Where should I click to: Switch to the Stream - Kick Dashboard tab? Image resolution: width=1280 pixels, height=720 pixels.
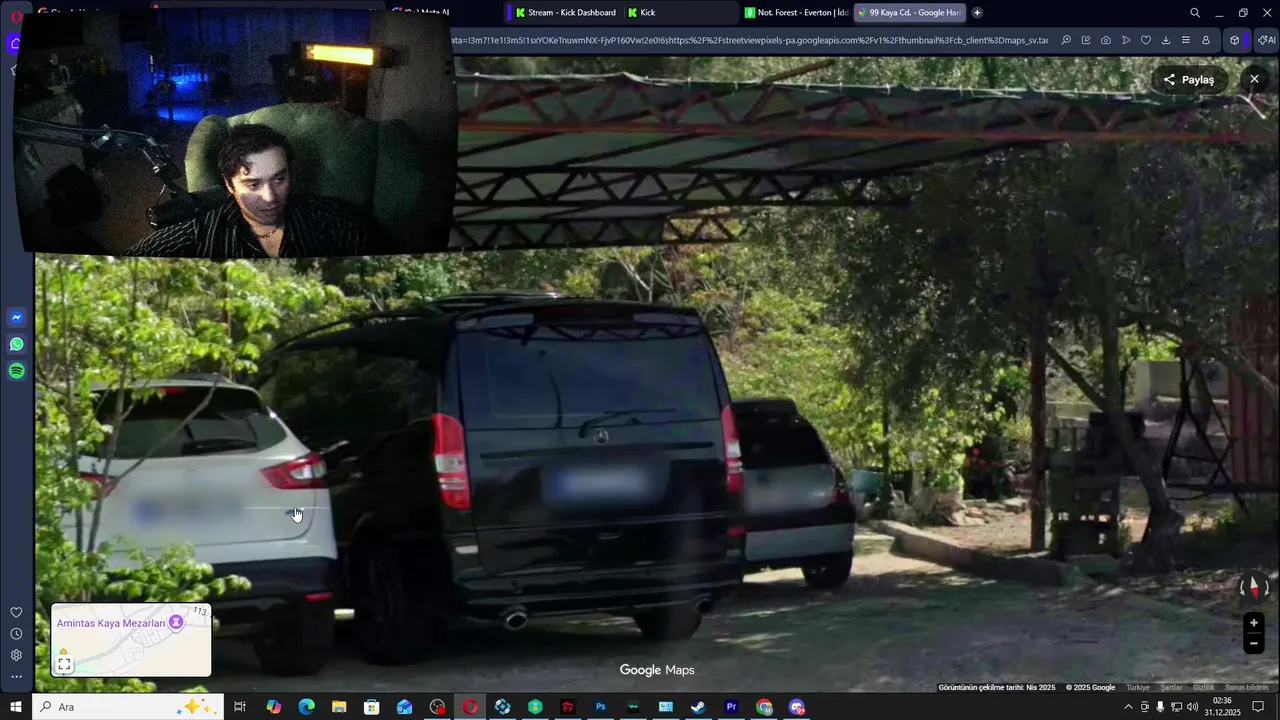(564, 13)
